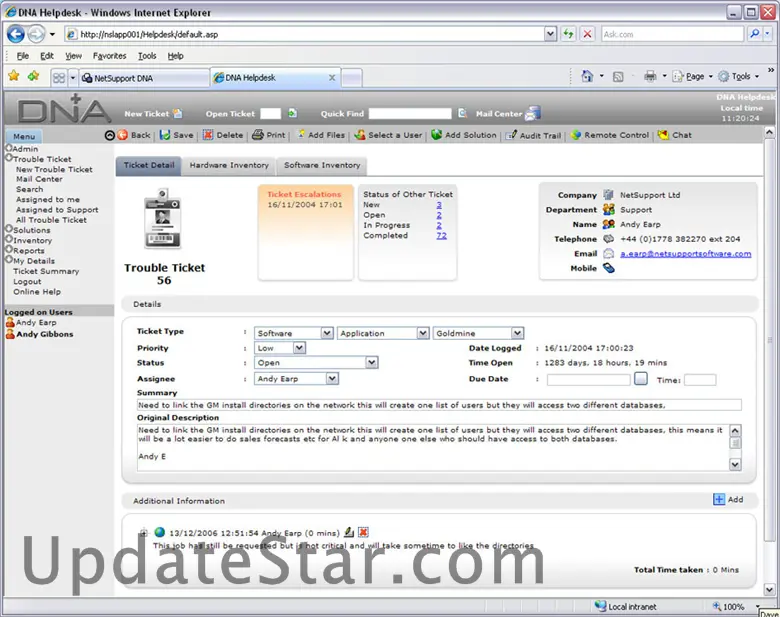
Task: Click the Favorites star icon
Action: (x=14, y=76)
